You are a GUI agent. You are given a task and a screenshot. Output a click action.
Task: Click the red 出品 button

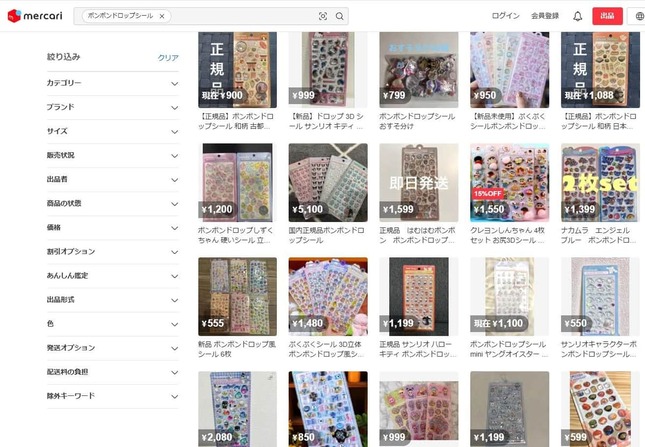607,16
